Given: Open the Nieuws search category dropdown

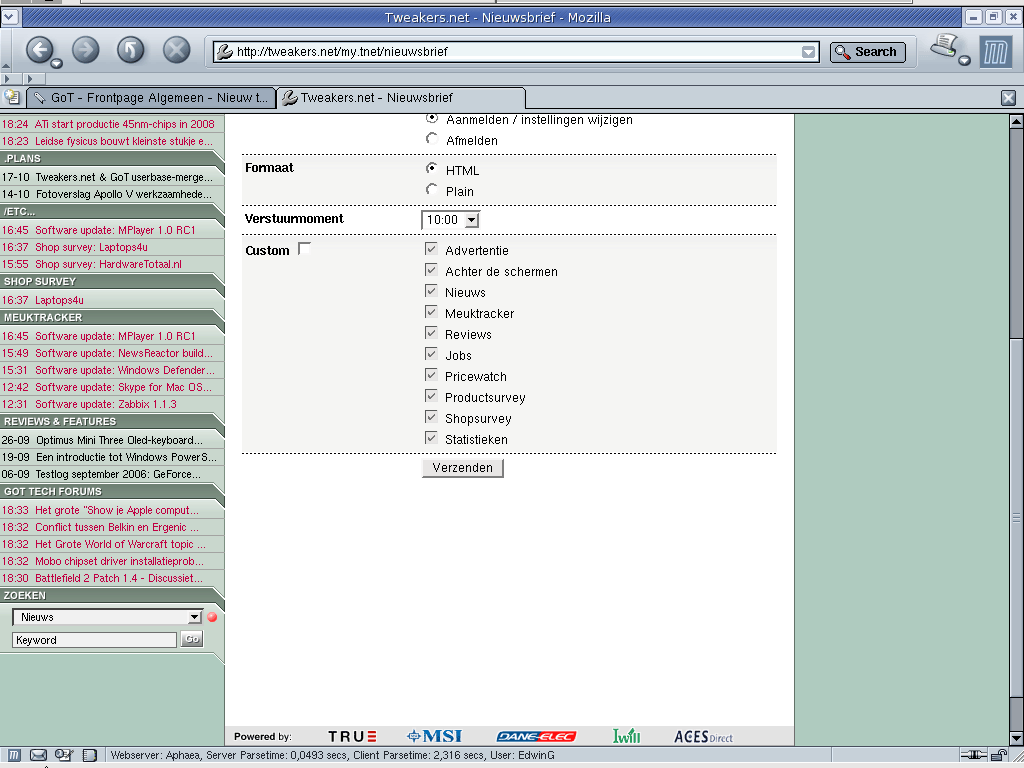Looking at the screenshot, I should [x=107, y=617].
